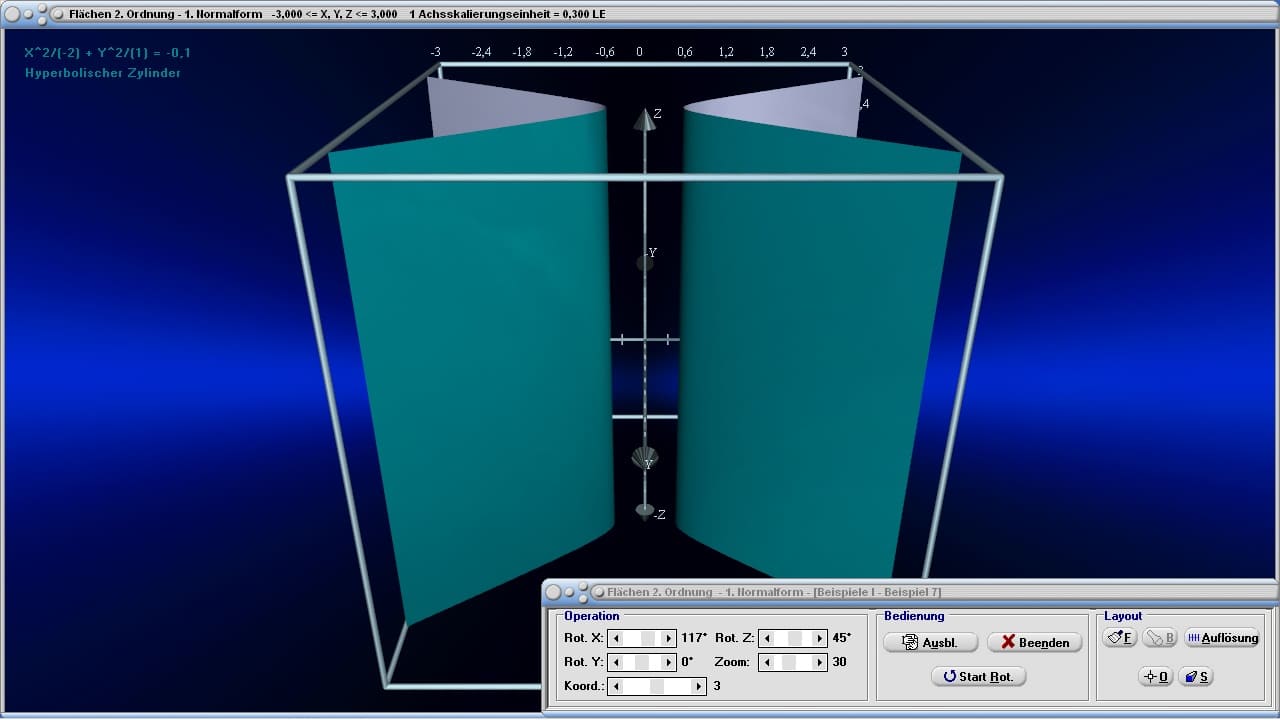Decrease Rot. Z with its left arrow
Image resolution: width=1280 pixels, height=720 pixels.
pyautogui.click(x=767, y=638)
